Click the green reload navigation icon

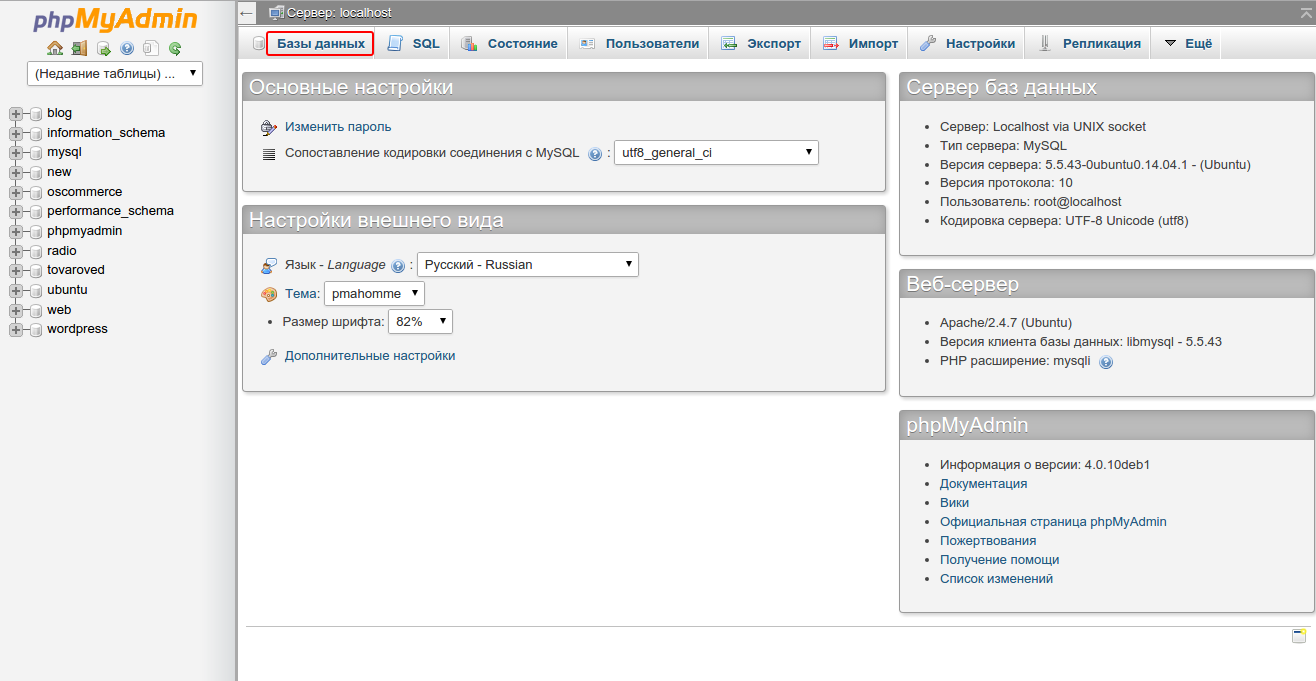[x=175, y=48]
